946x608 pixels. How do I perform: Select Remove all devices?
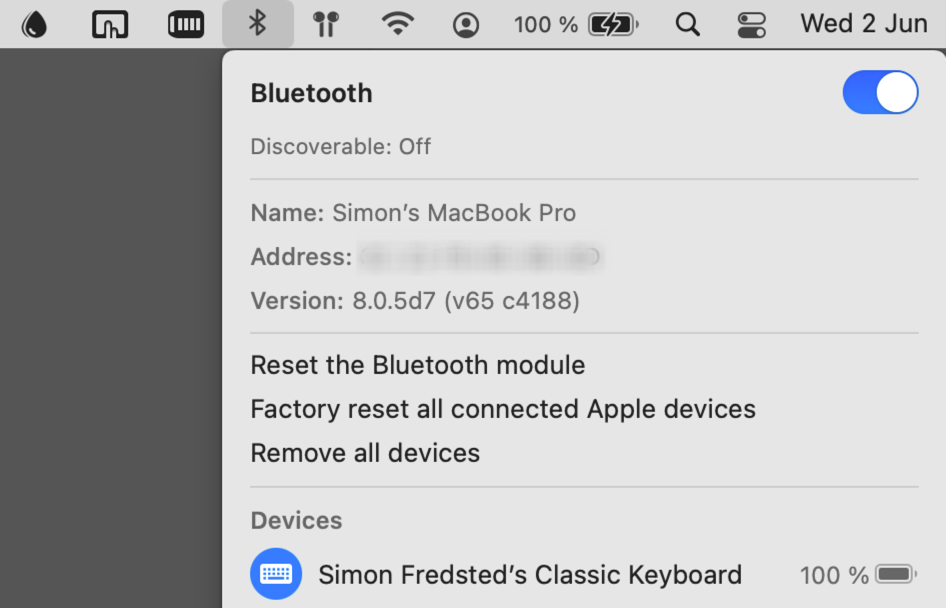click(365, 453)
